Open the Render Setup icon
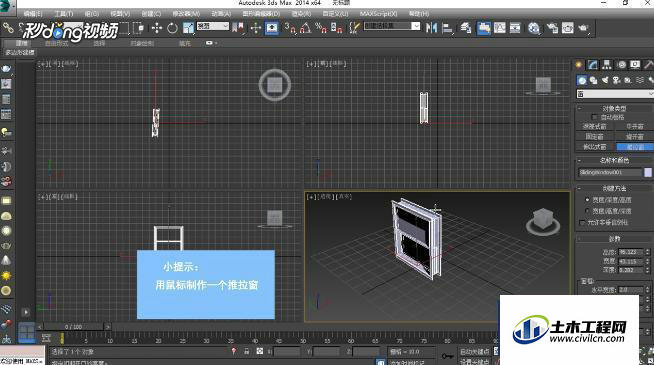Viewport: 654px width, 365px height. pyautogui.click(x=552, y=28)
